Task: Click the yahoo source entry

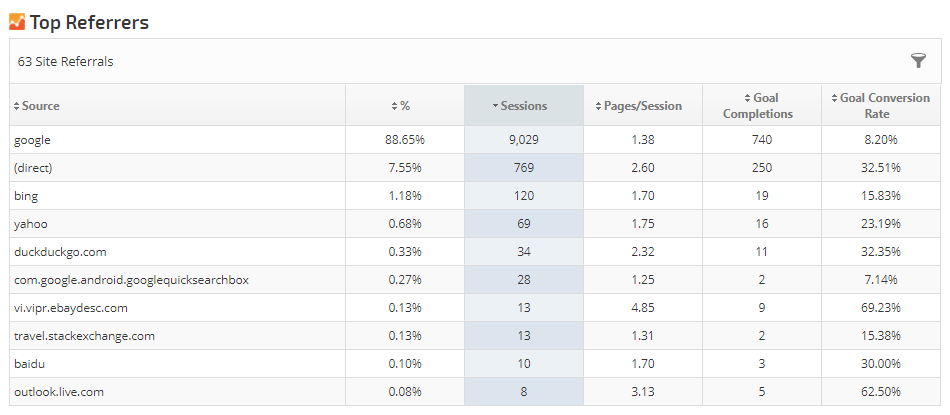Action: tap(30, 224)
